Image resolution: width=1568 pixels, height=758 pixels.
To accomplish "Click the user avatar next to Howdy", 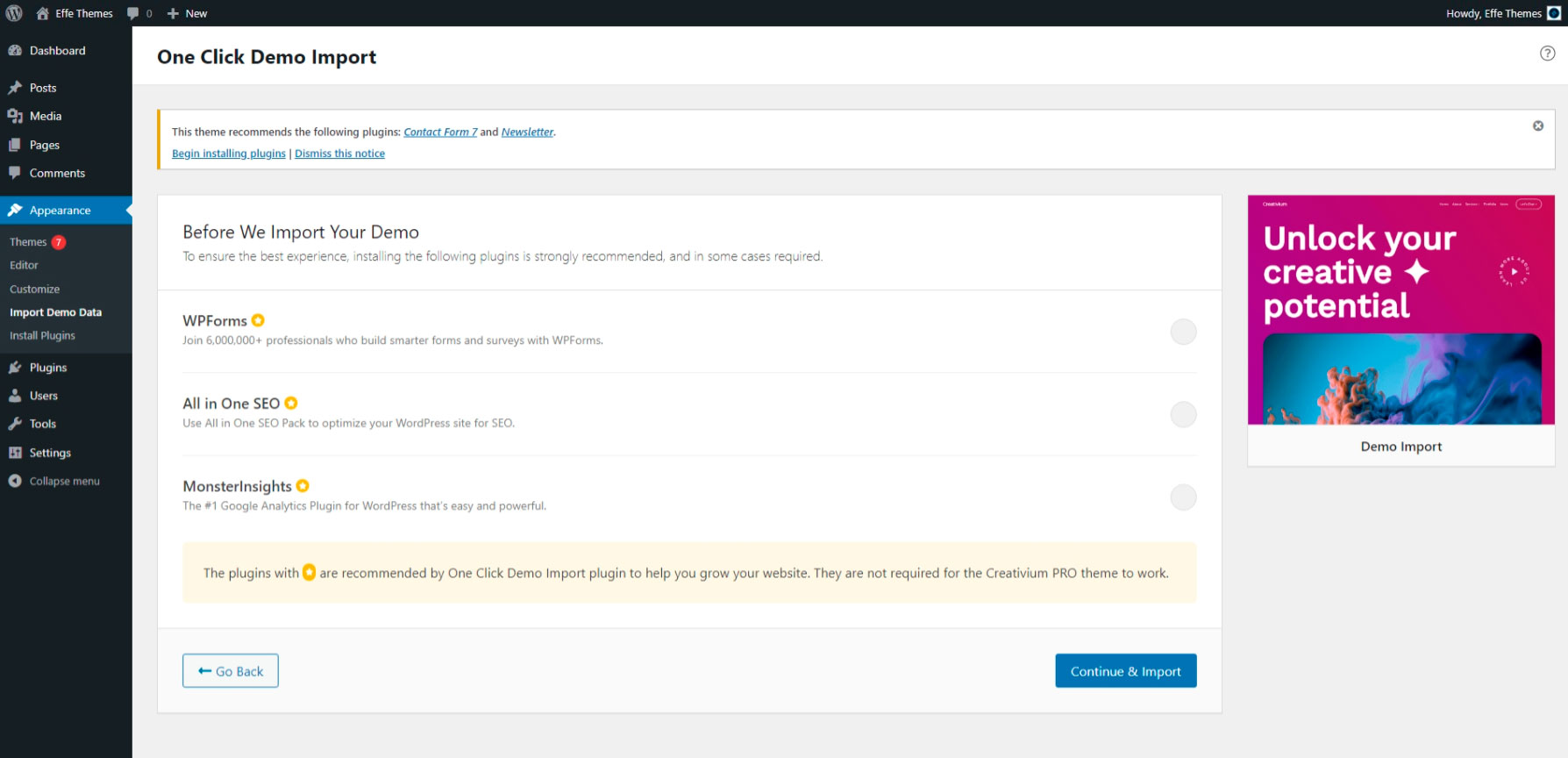I will tap(1554, 13).
